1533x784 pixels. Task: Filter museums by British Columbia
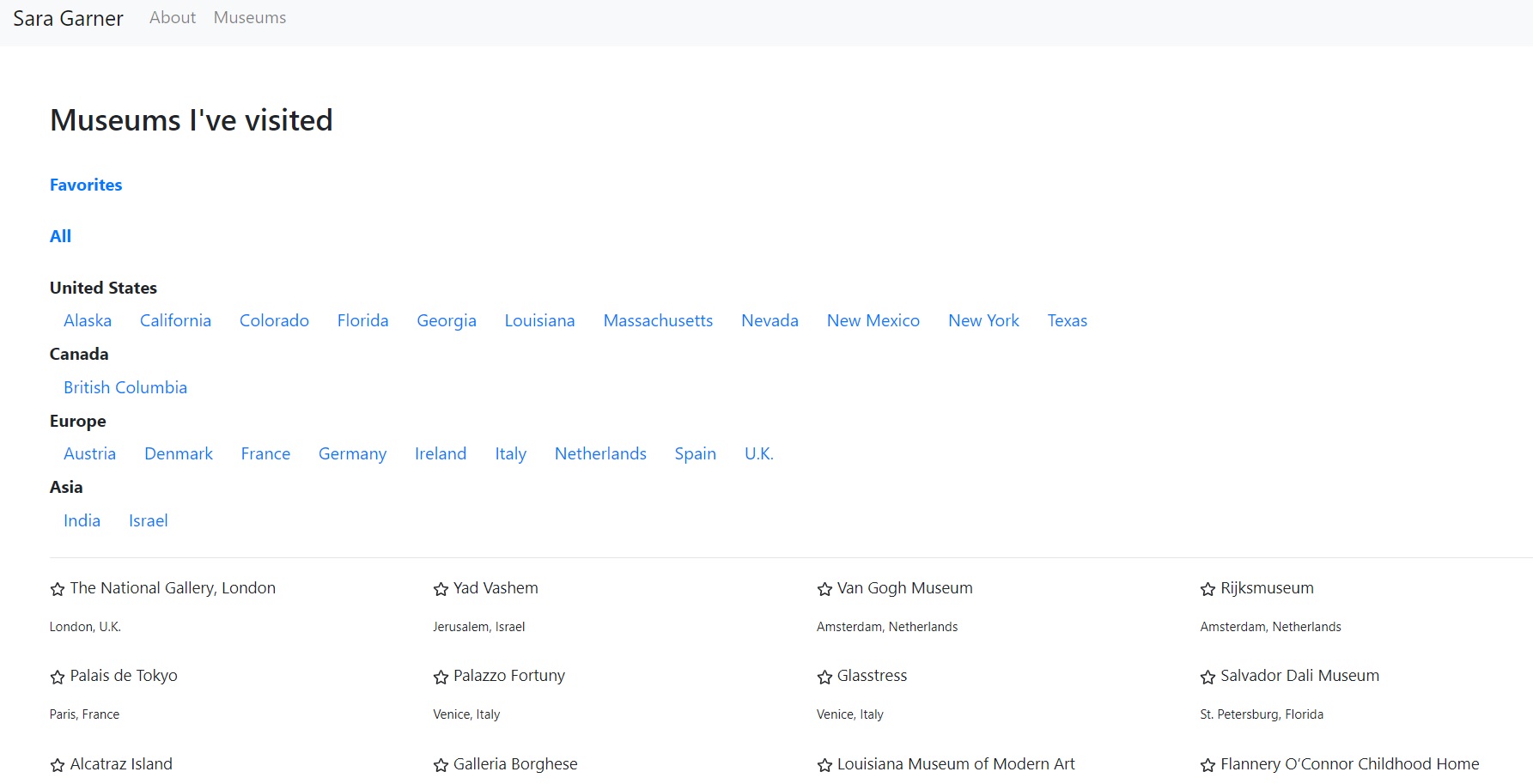tap(125, 387)
